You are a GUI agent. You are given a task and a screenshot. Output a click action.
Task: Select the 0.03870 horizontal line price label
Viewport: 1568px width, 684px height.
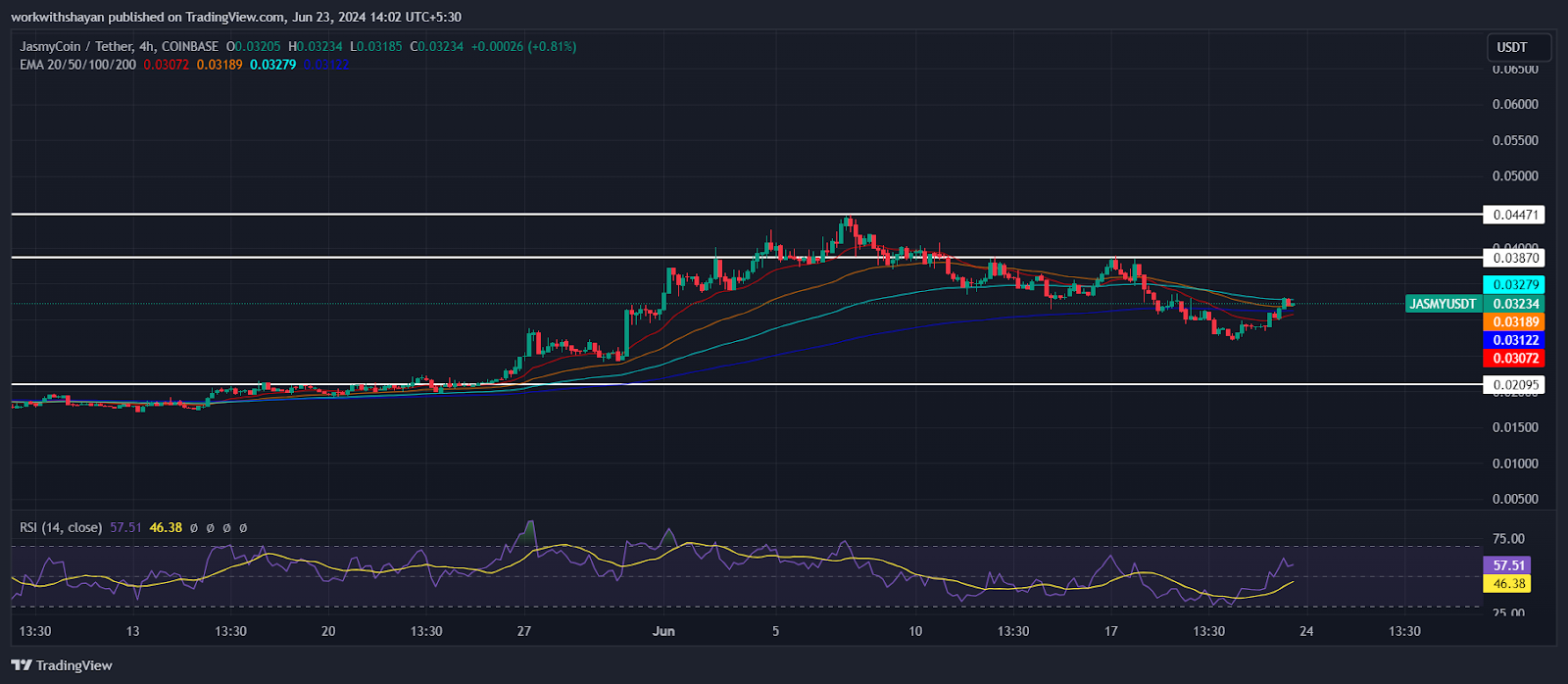click(x=1515, y=258)
